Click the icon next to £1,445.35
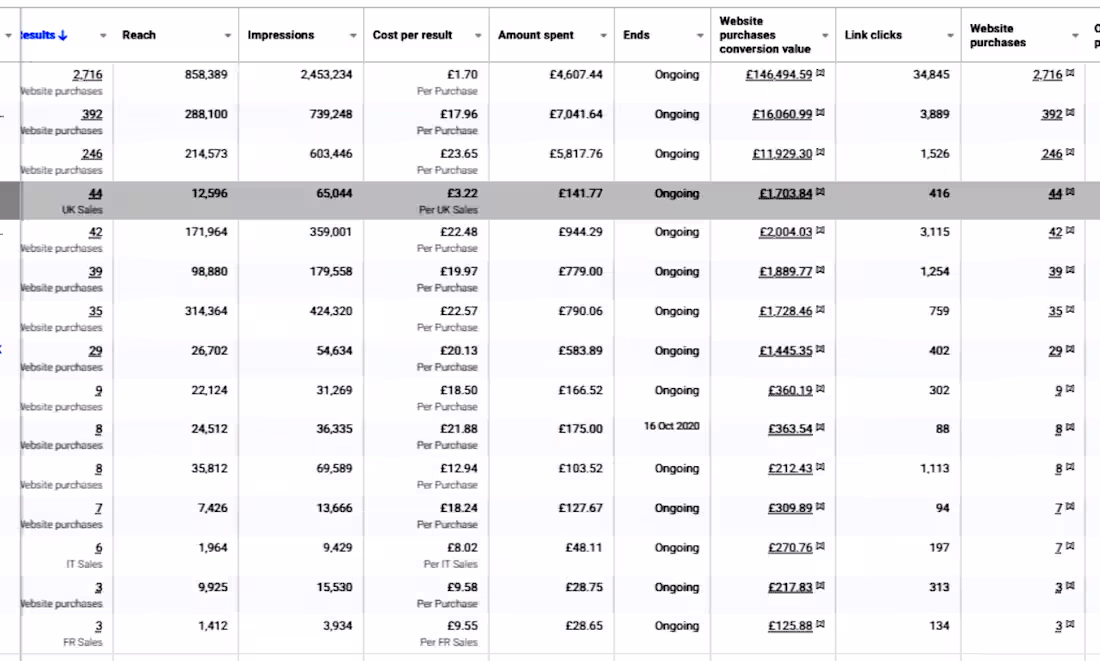Image resolution: width=1100 pixels, height=661 pixels. [821, 351]
